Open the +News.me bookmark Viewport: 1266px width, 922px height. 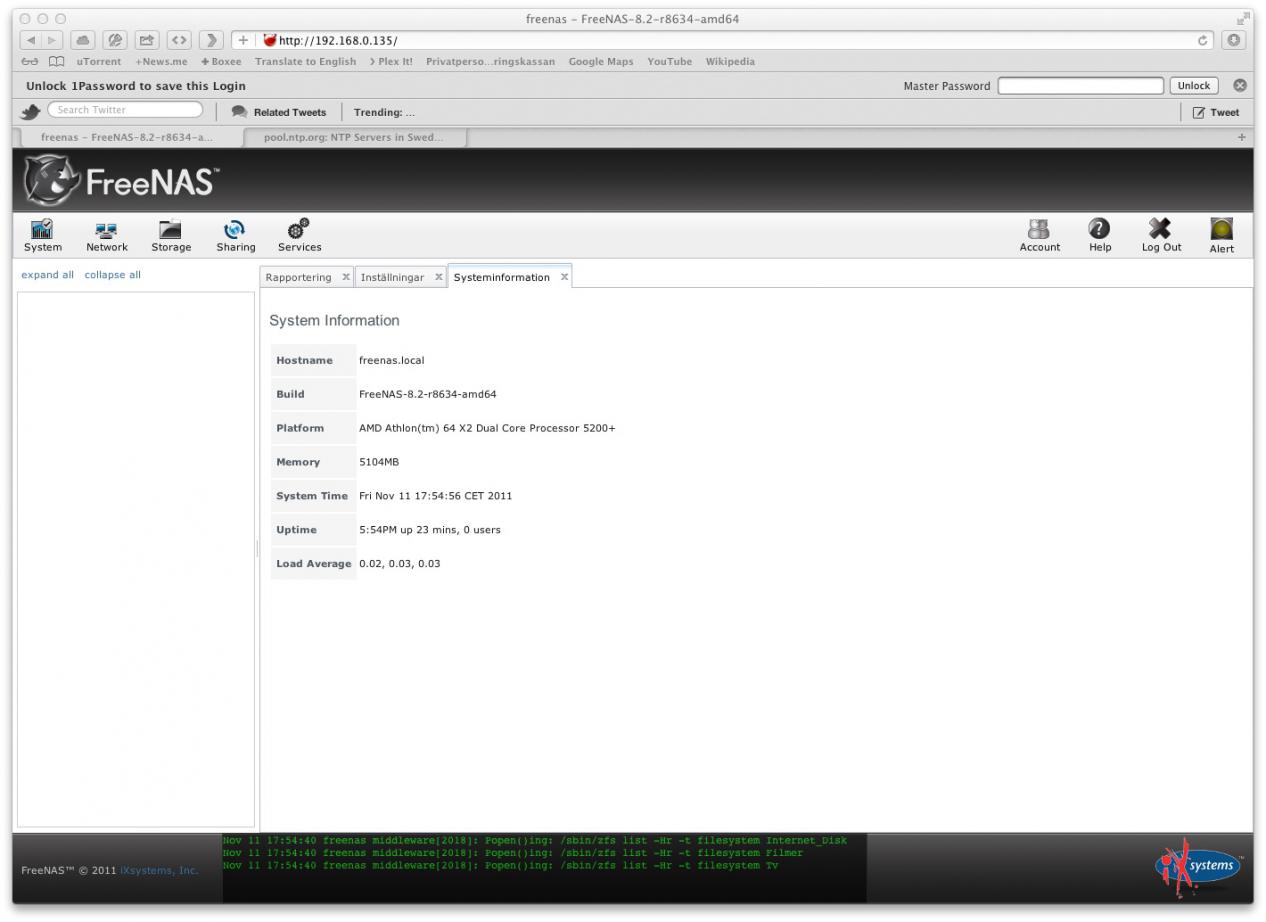pyautogui.click(x=161, y=62)
